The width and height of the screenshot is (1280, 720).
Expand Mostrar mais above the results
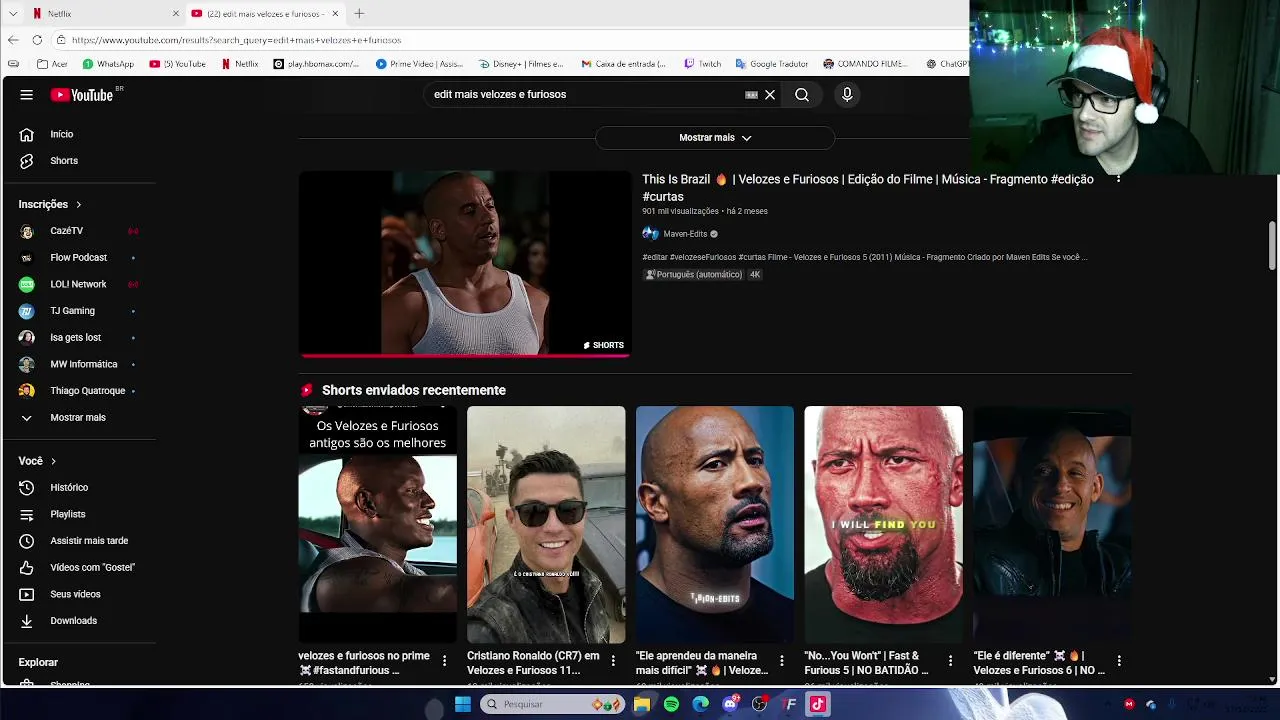pos(715,138)
